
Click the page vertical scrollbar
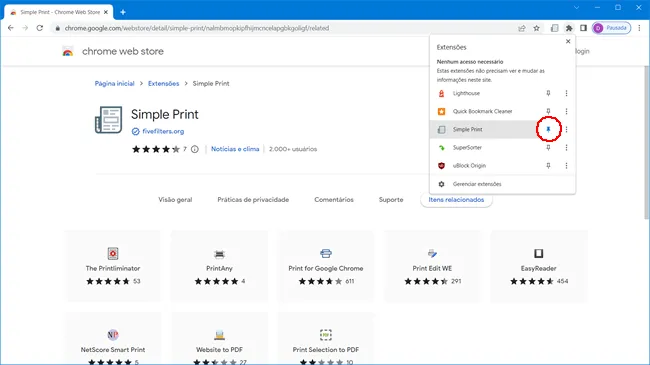coord(647,143)
